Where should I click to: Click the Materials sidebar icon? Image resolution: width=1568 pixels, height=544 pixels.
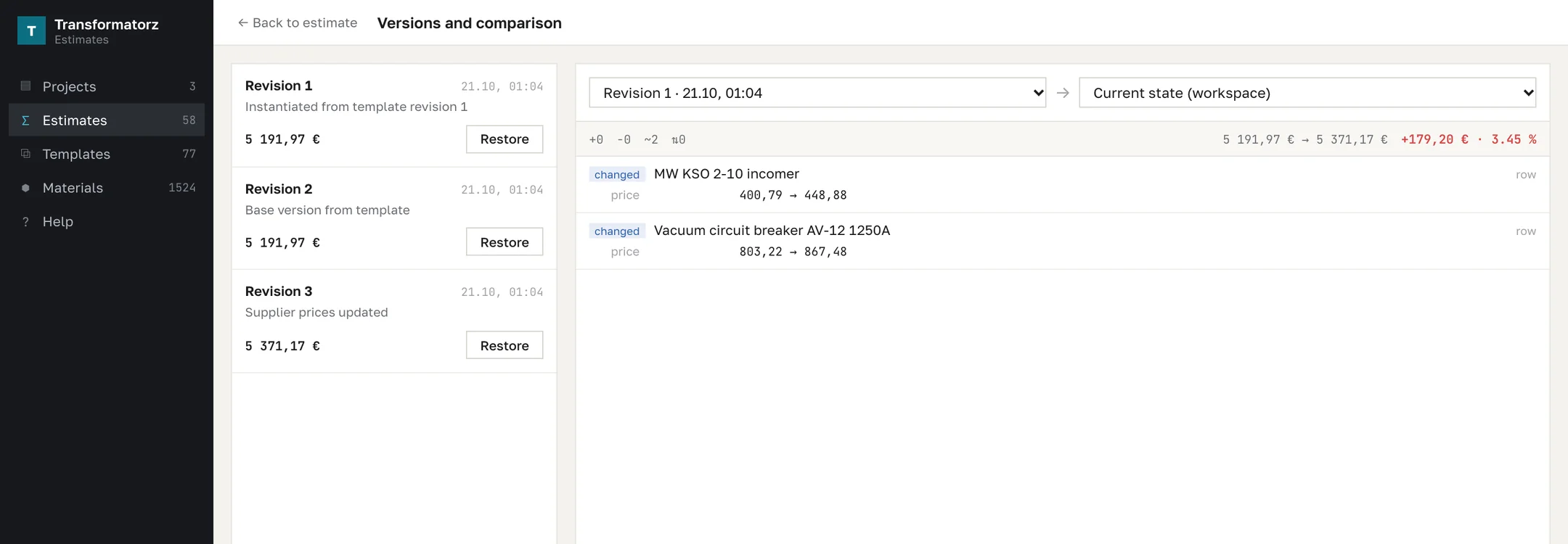25,188
